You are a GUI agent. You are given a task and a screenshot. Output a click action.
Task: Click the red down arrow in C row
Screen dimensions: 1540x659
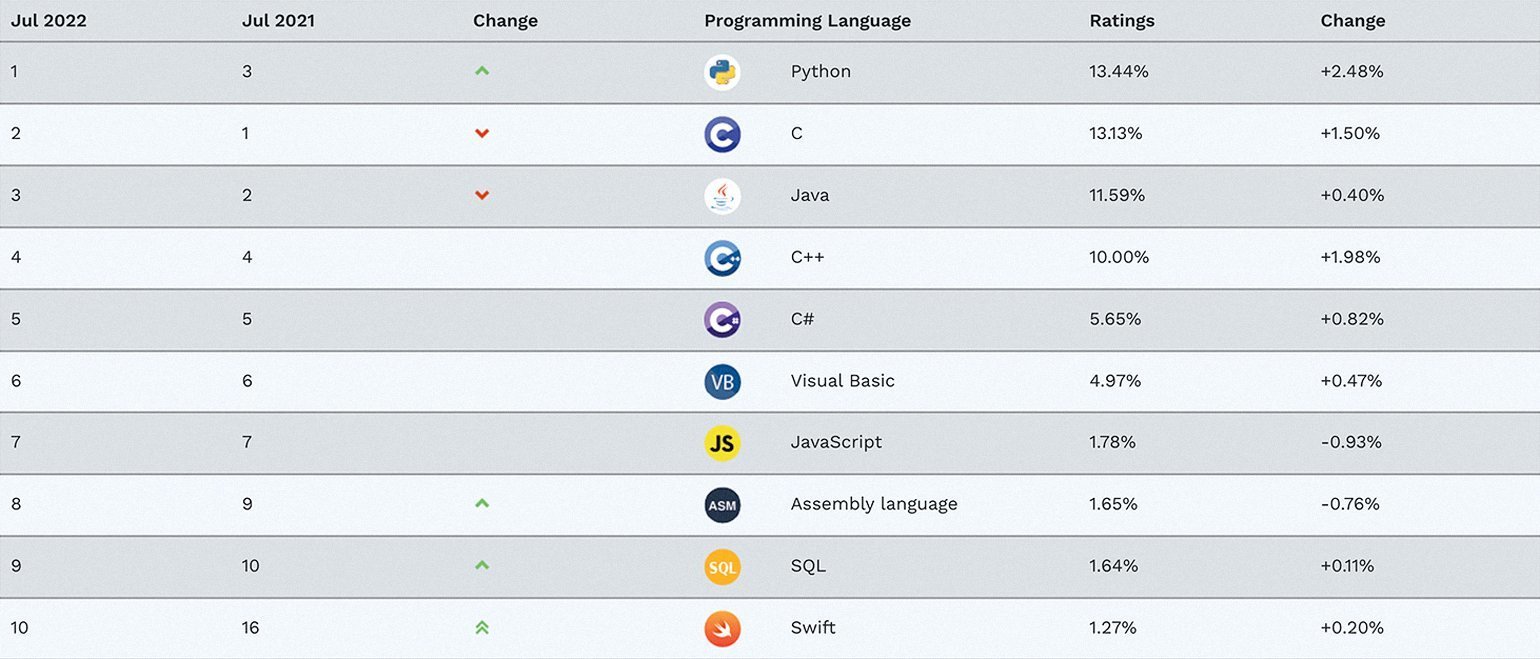[x=482, y=133]
